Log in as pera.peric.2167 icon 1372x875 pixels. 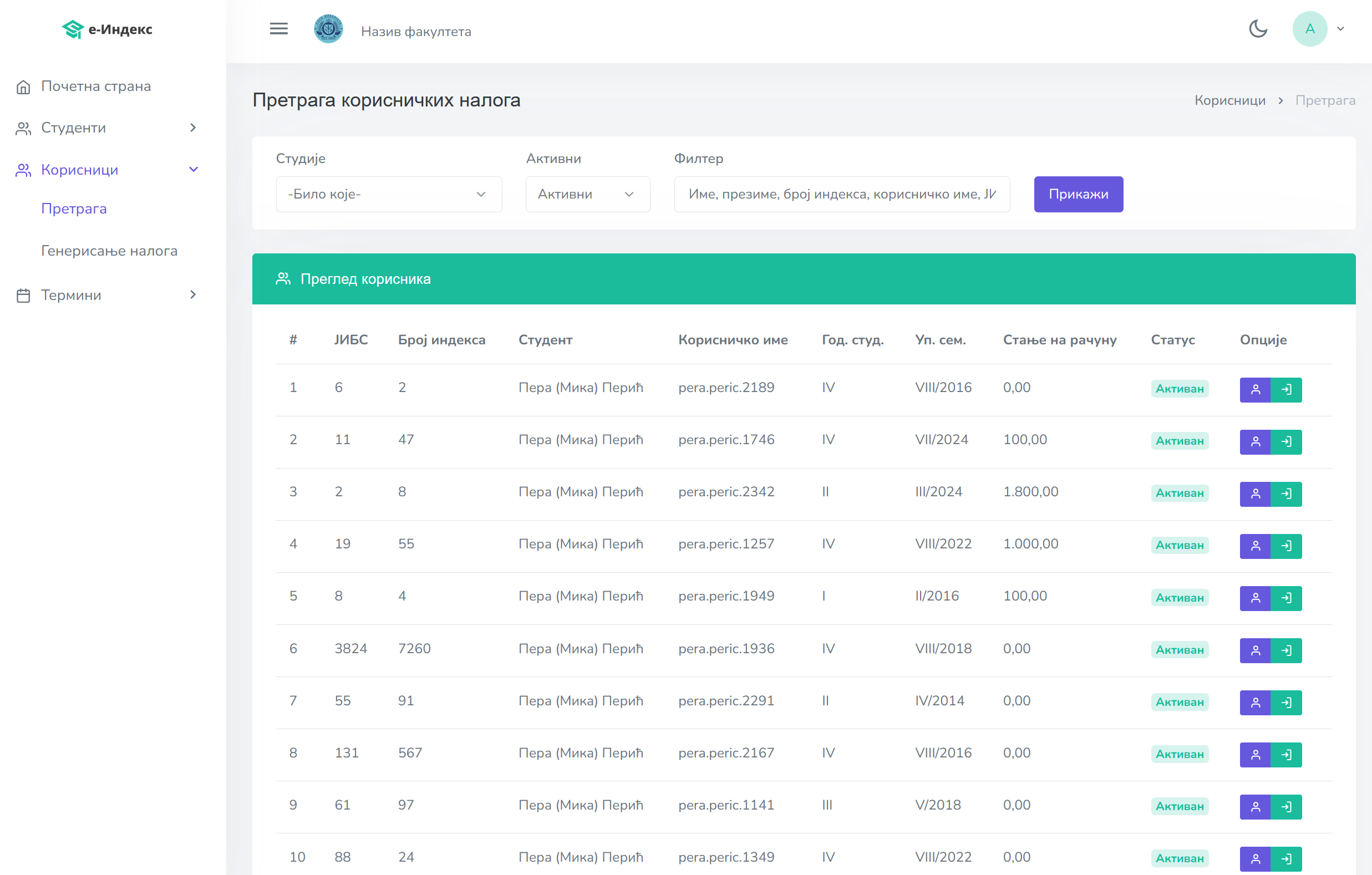coord(1286,754)
